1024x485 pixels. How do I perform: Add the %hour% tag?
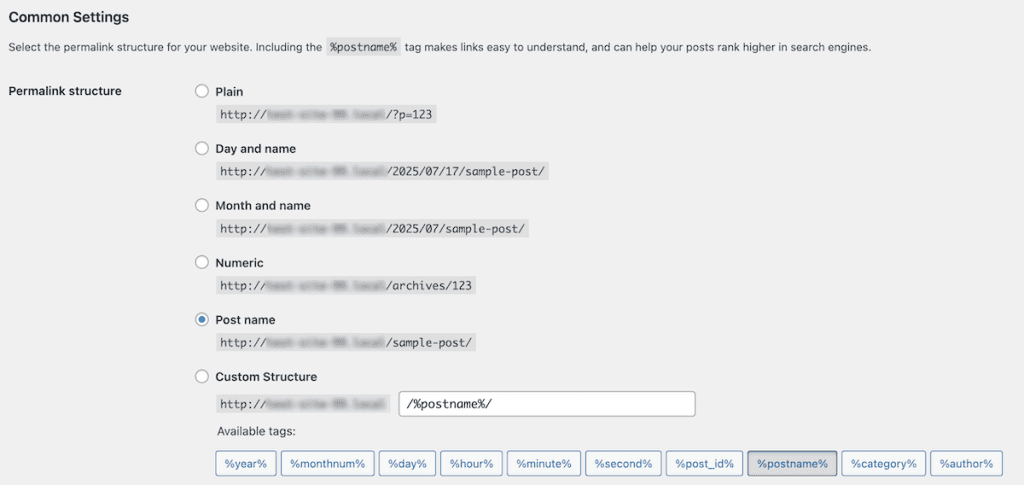470,463
